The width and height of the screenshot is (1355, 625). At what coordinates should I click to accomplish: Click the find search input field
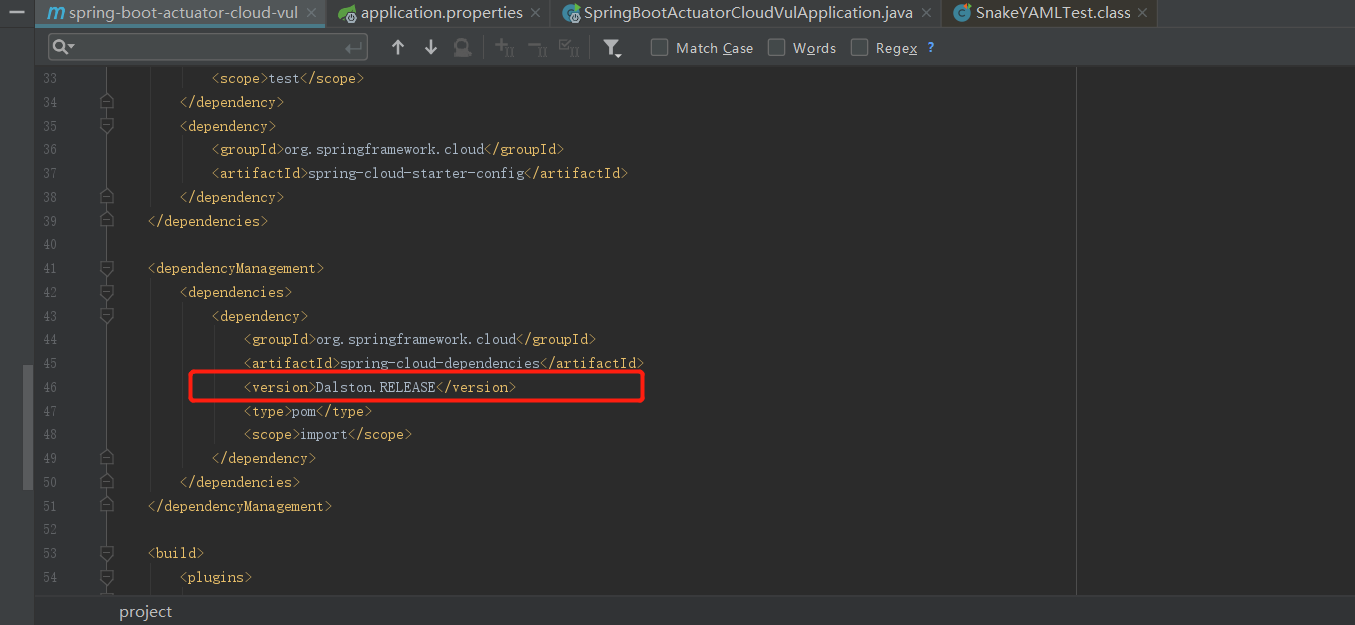(x=208, y=47)
